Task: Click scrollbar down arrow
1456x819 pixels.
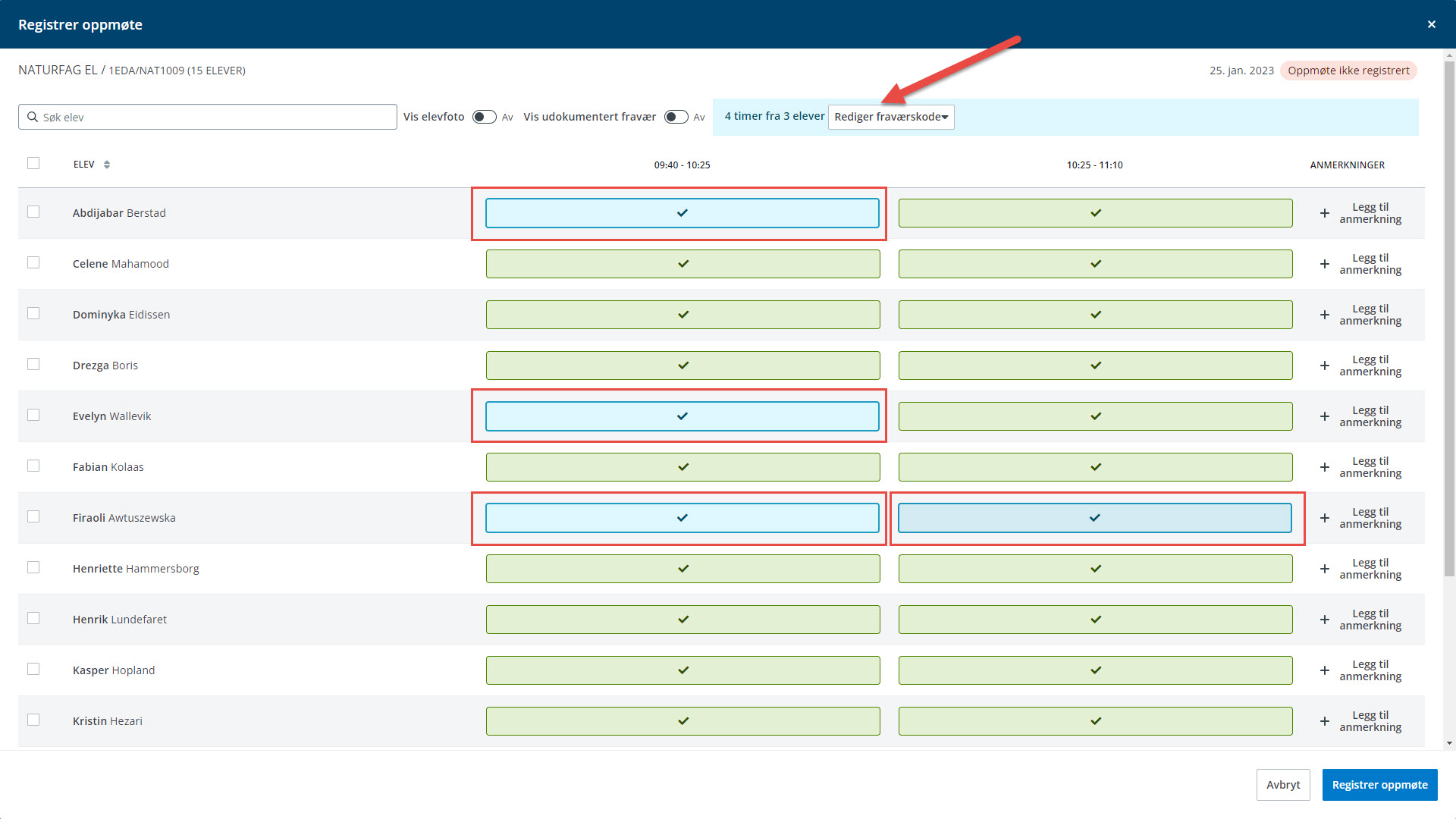Action: 1449,743
